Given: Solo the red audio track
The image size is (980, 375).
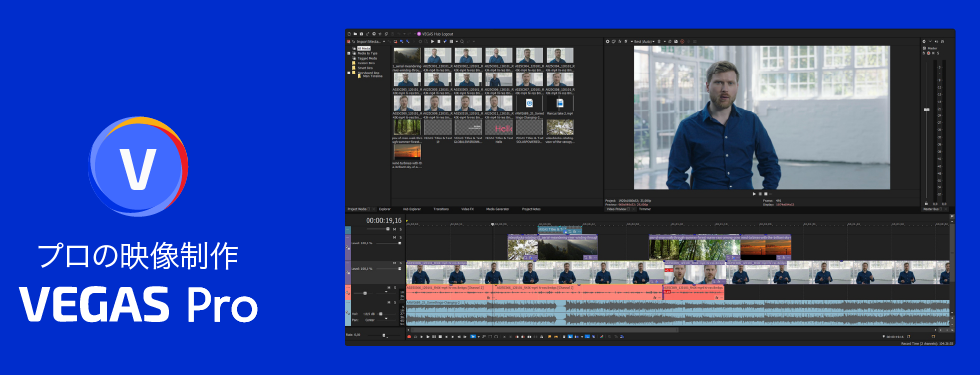Looking at the screenshot, I should point(395,288).
